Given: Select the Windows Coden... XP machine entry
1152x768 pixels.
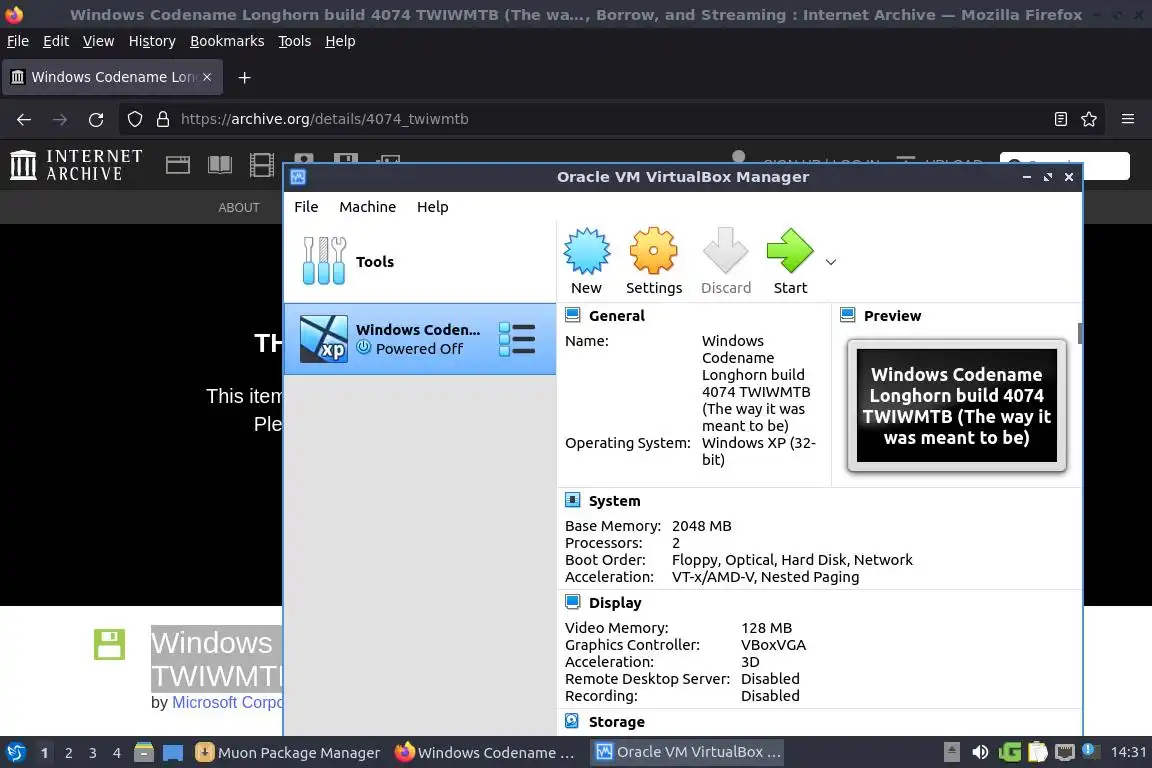Looking at the screenshot, I should (x=420, y=339).
